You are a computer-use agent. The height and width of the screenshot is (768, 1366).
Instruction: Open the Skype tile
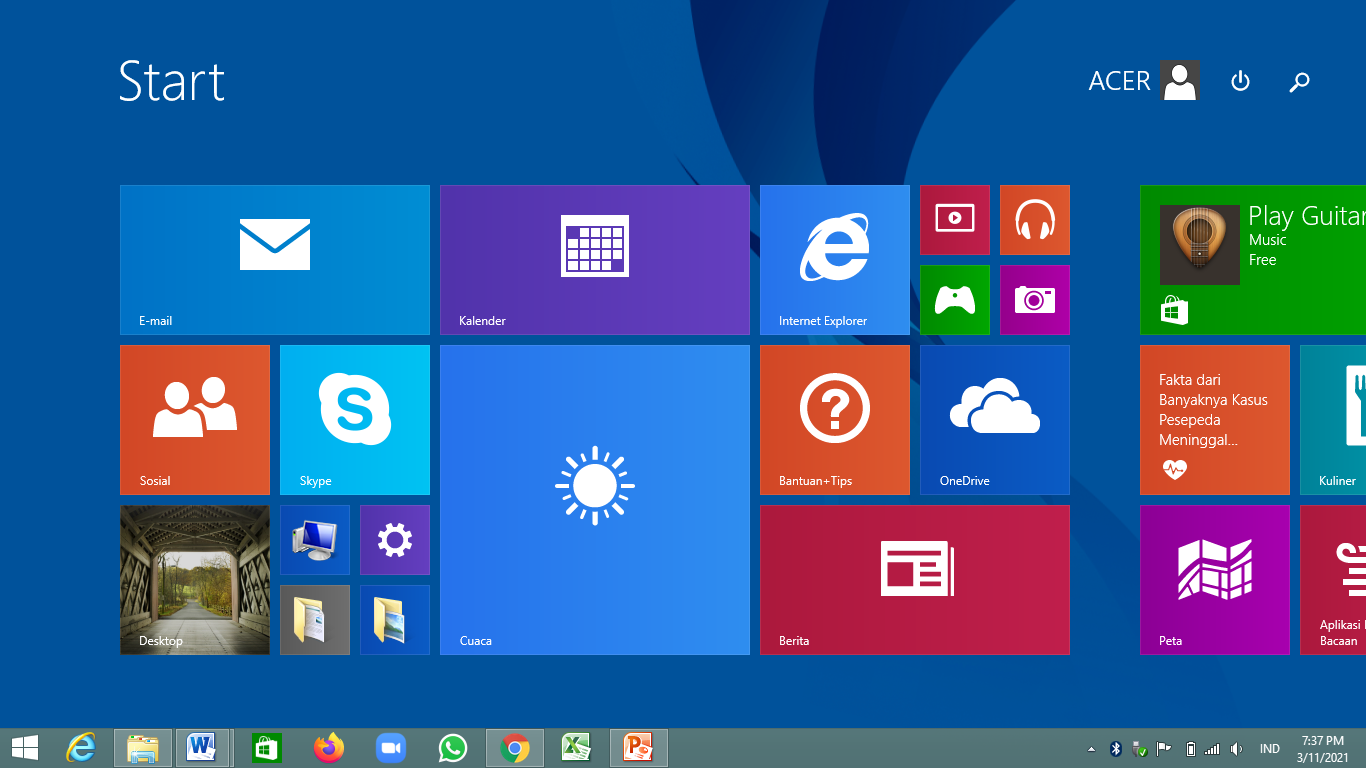point(354,419)
